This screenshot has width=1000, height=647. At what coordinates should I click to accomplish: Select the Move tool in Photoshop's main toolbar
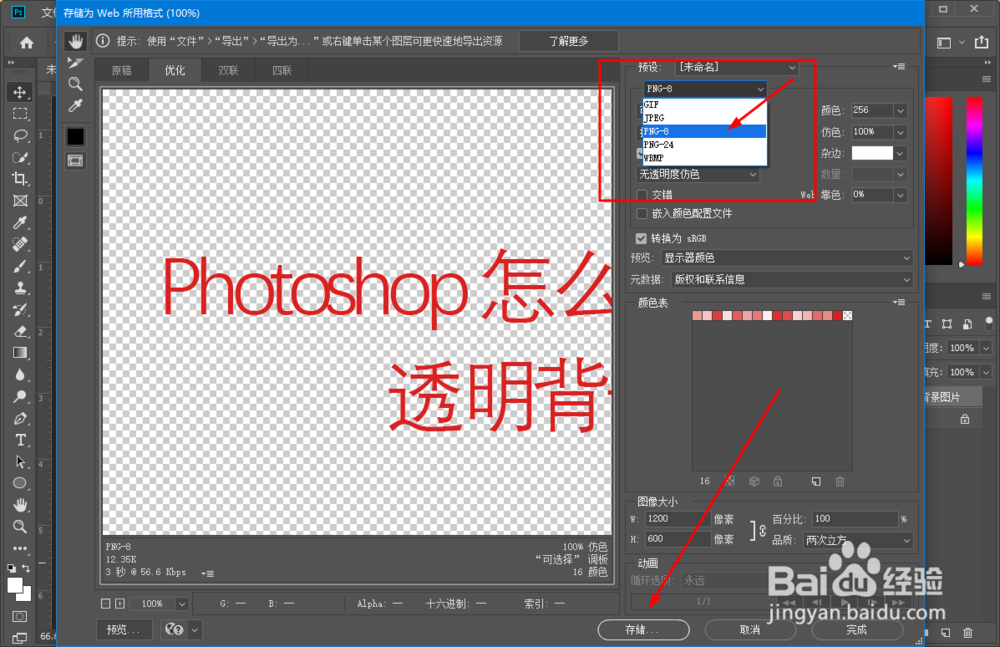pos(21,91)
